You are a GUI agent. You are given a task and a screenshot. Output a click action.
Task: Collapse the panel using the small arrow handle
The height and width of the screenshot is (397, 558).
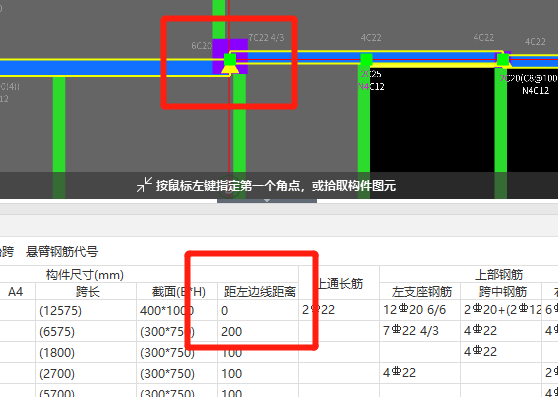point(267,201)
